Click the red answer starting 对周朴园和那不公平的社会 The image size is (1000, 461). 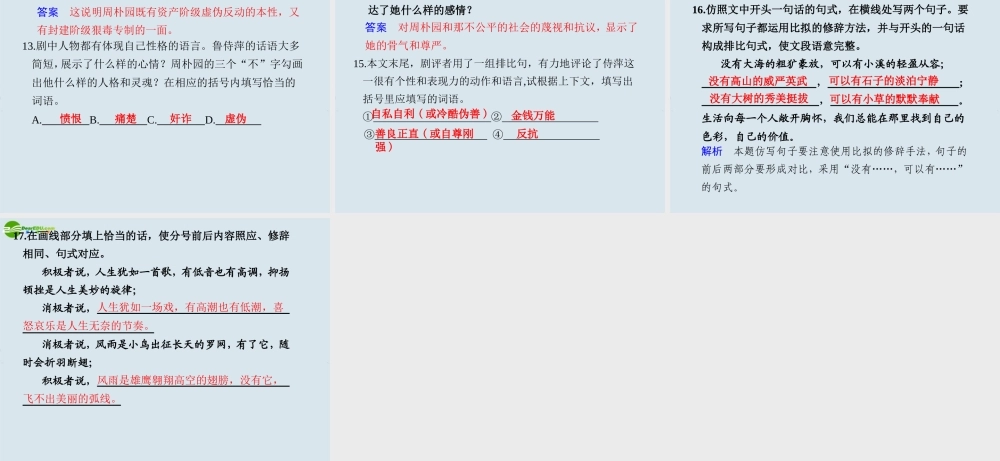(x=501, y=36)
